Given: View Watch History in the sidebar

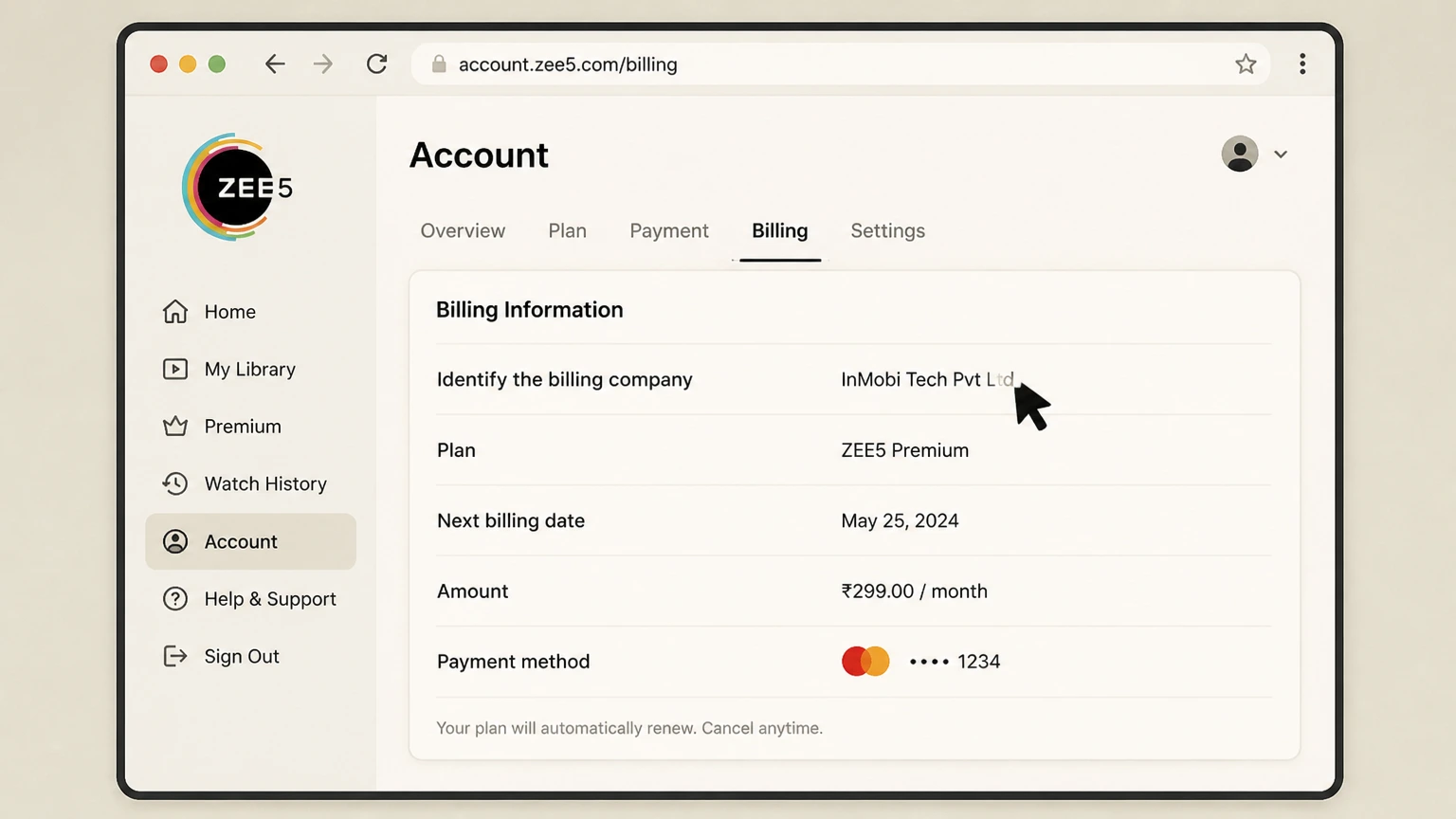Looking at the screenshot, I should tap(265, 483).
